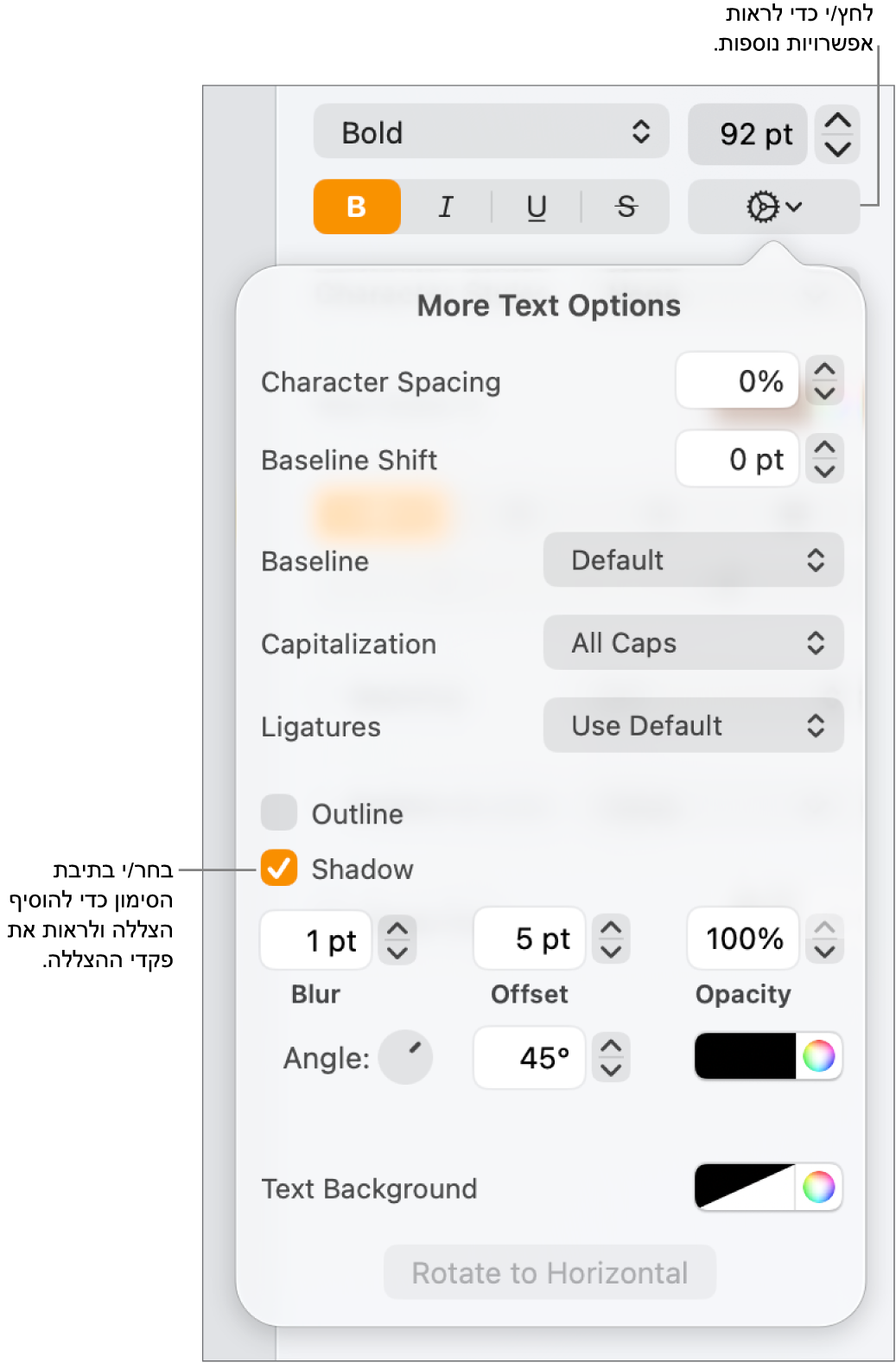
Task: Apply italic formatting
Action: (446, 207)
